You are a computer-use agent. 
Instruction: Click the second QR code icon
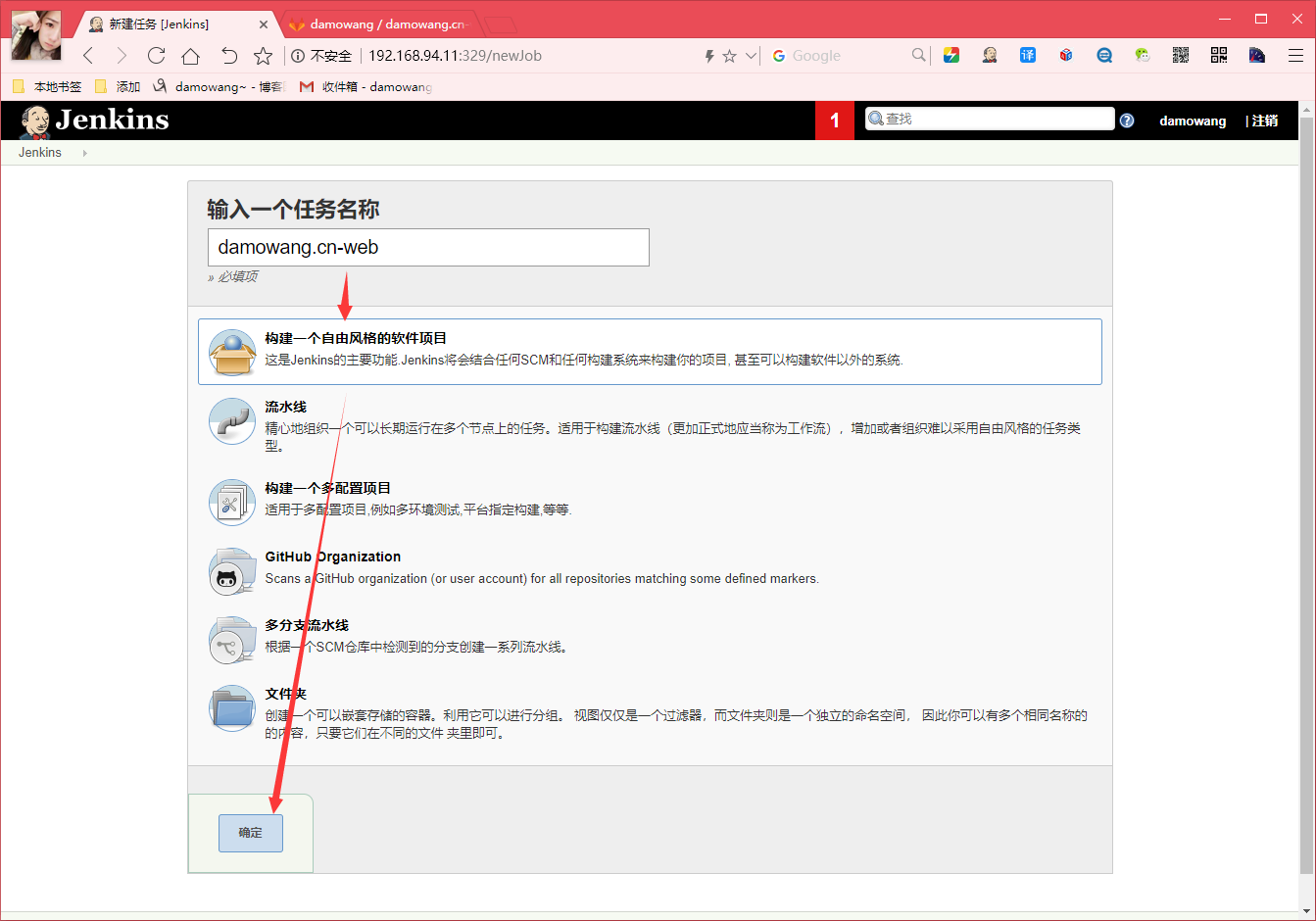(1219, 55)
